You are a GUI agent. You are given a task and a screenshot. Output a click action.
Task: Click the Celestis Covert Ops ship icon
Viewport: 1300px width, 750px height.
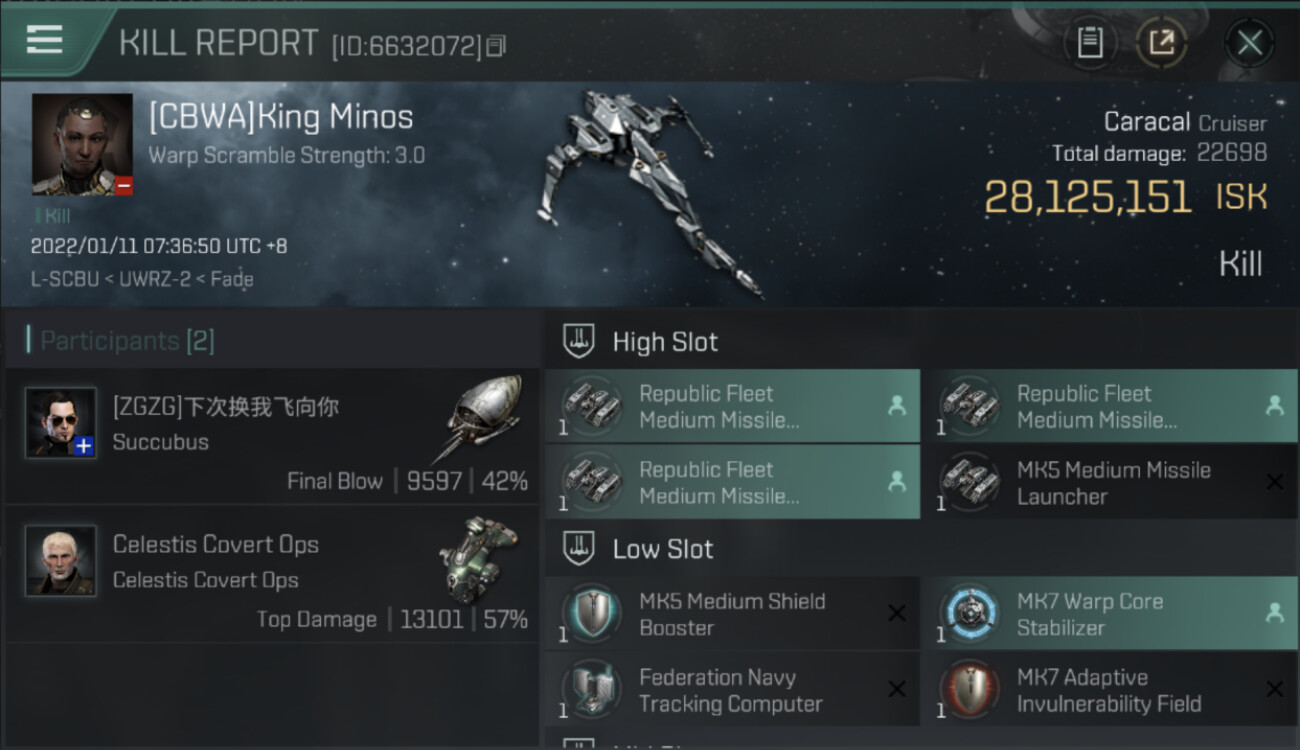click(x=478, y=558)
